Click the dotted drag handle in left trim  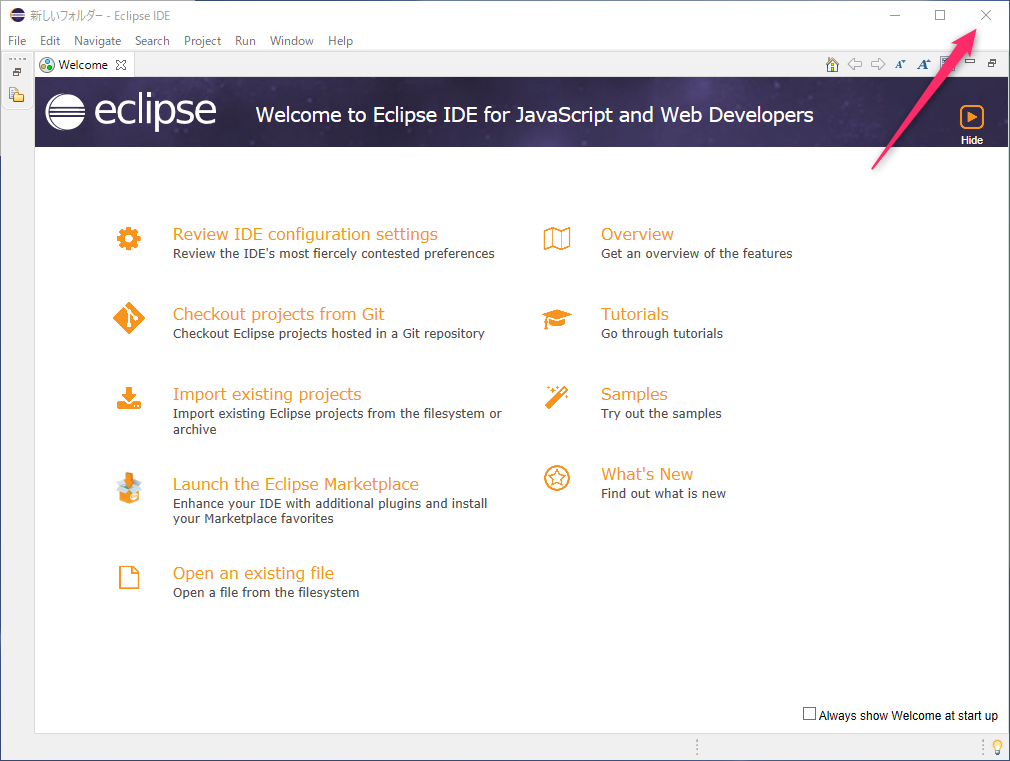coord(17,59)
